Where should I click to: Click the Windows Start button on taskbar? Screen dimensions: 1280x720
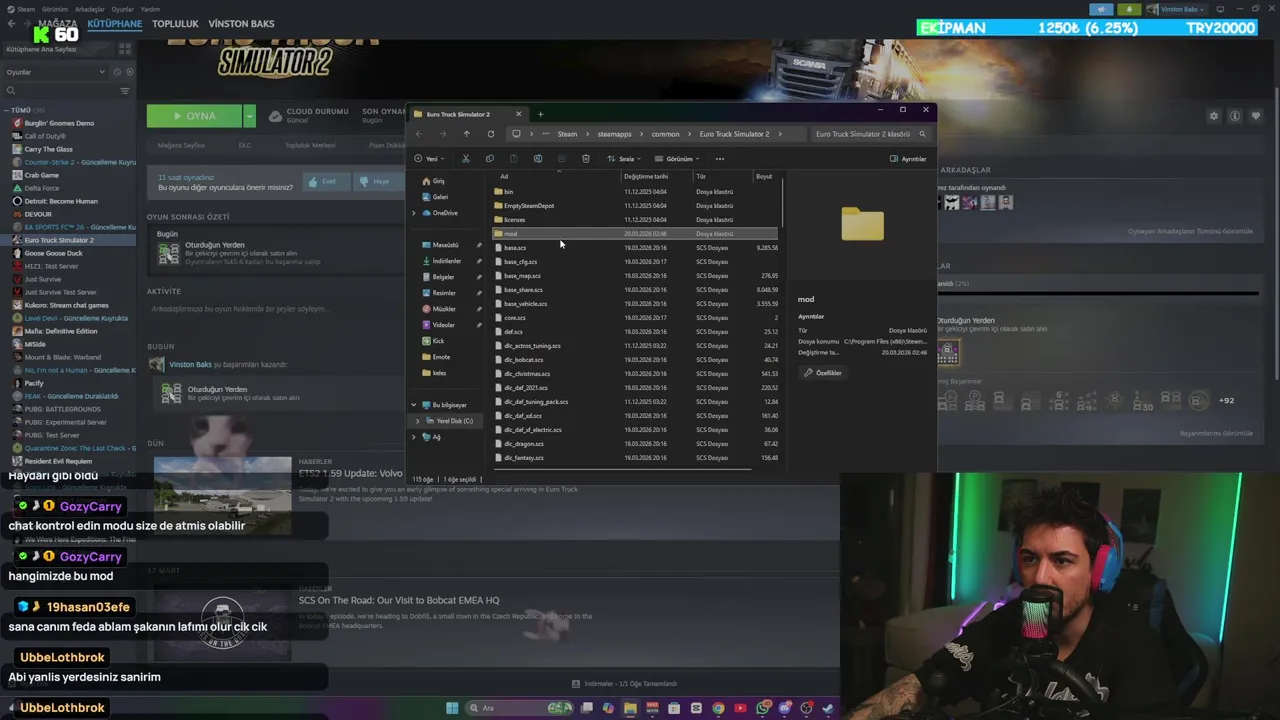tap(452, 708)
